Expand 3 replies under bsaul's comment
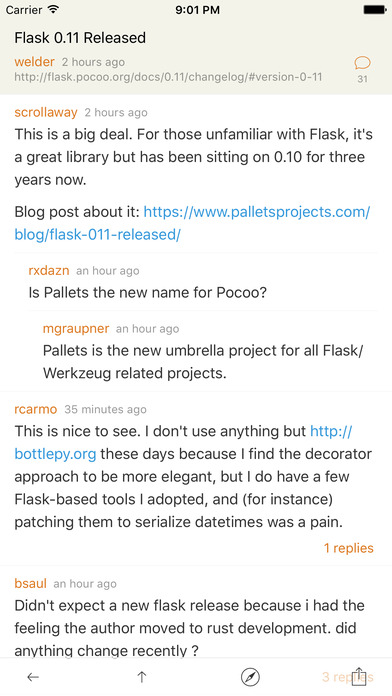The width and height of the screenshot is (392, 696). point(348,677)
